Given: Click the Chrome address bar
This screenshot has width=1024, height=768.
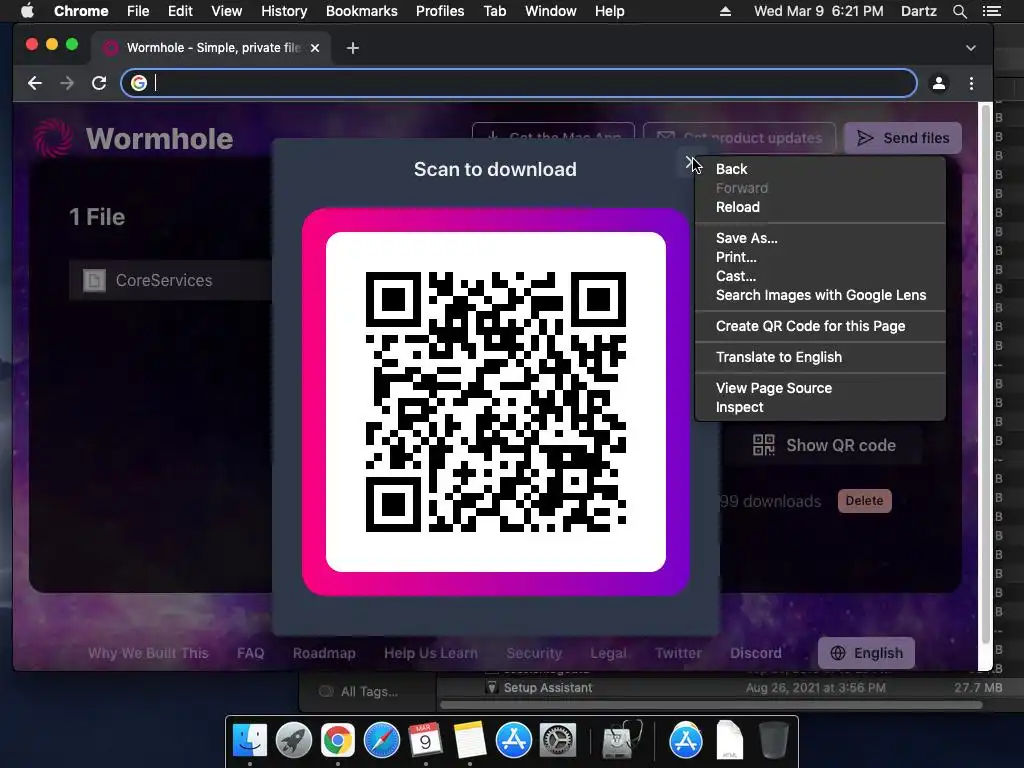Looking at the screenshot, I should (x=519, y=83).
